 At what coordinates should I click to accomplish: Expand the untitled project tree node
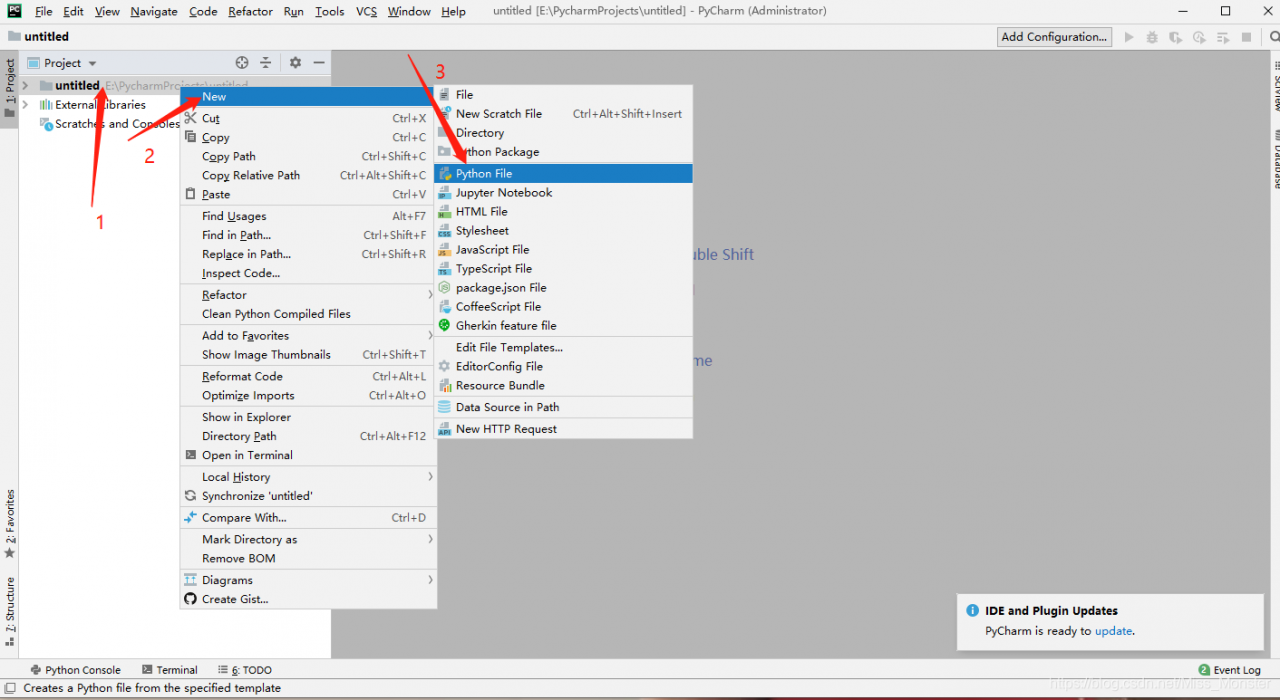coord(26,86)
